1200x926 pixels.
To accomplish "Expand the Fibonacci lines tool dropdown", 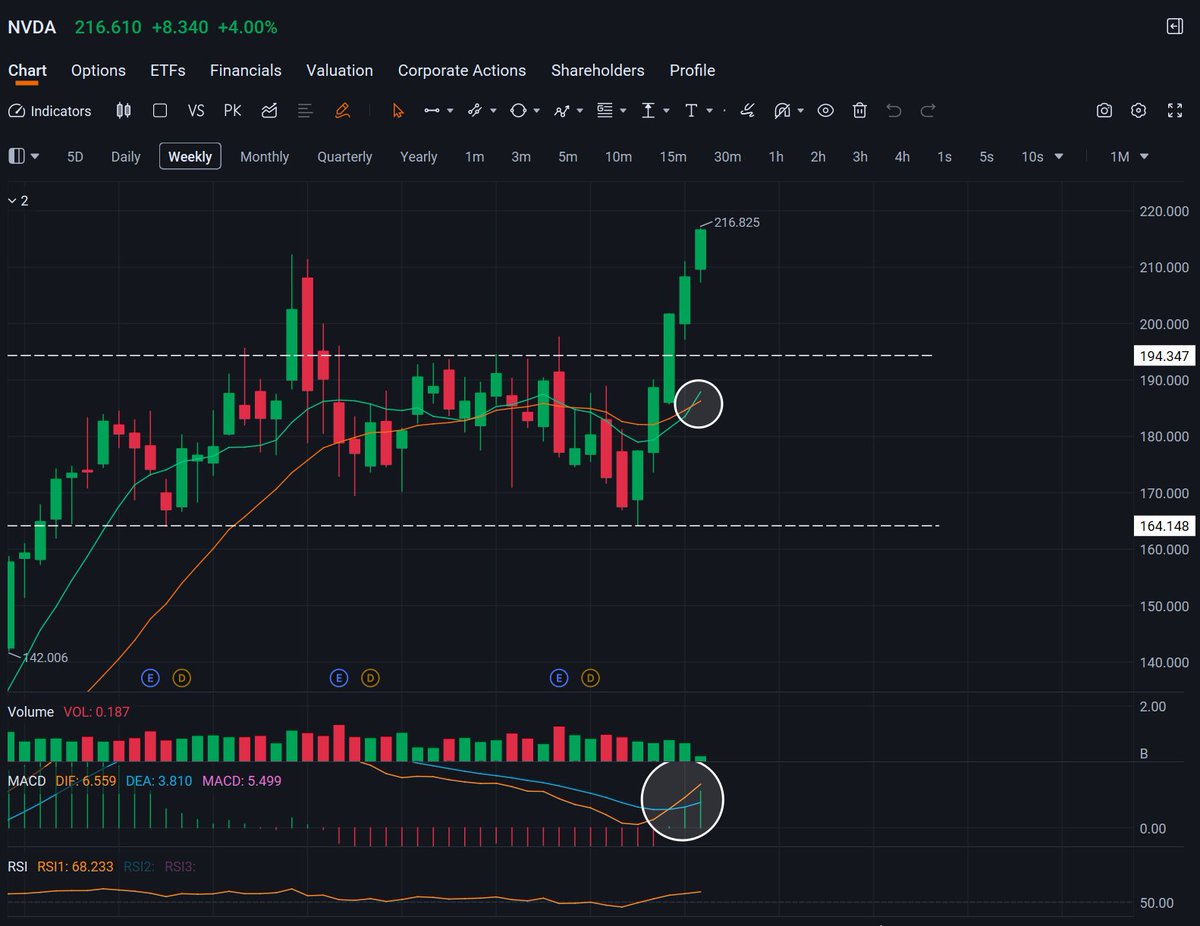I will click(x=623, y=111).
